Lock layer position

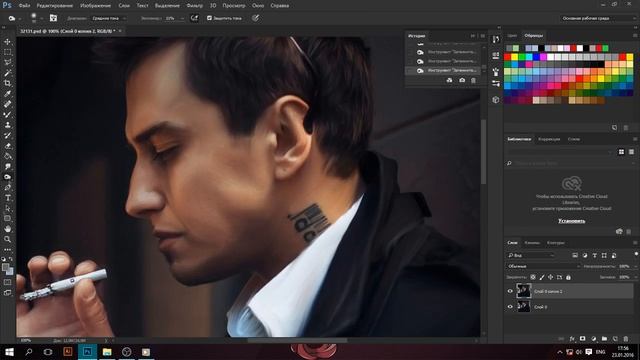(551, 277)
